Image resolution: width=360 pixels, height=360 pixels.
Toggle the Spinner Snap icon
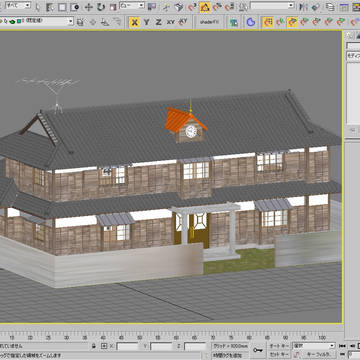[229, 6]
